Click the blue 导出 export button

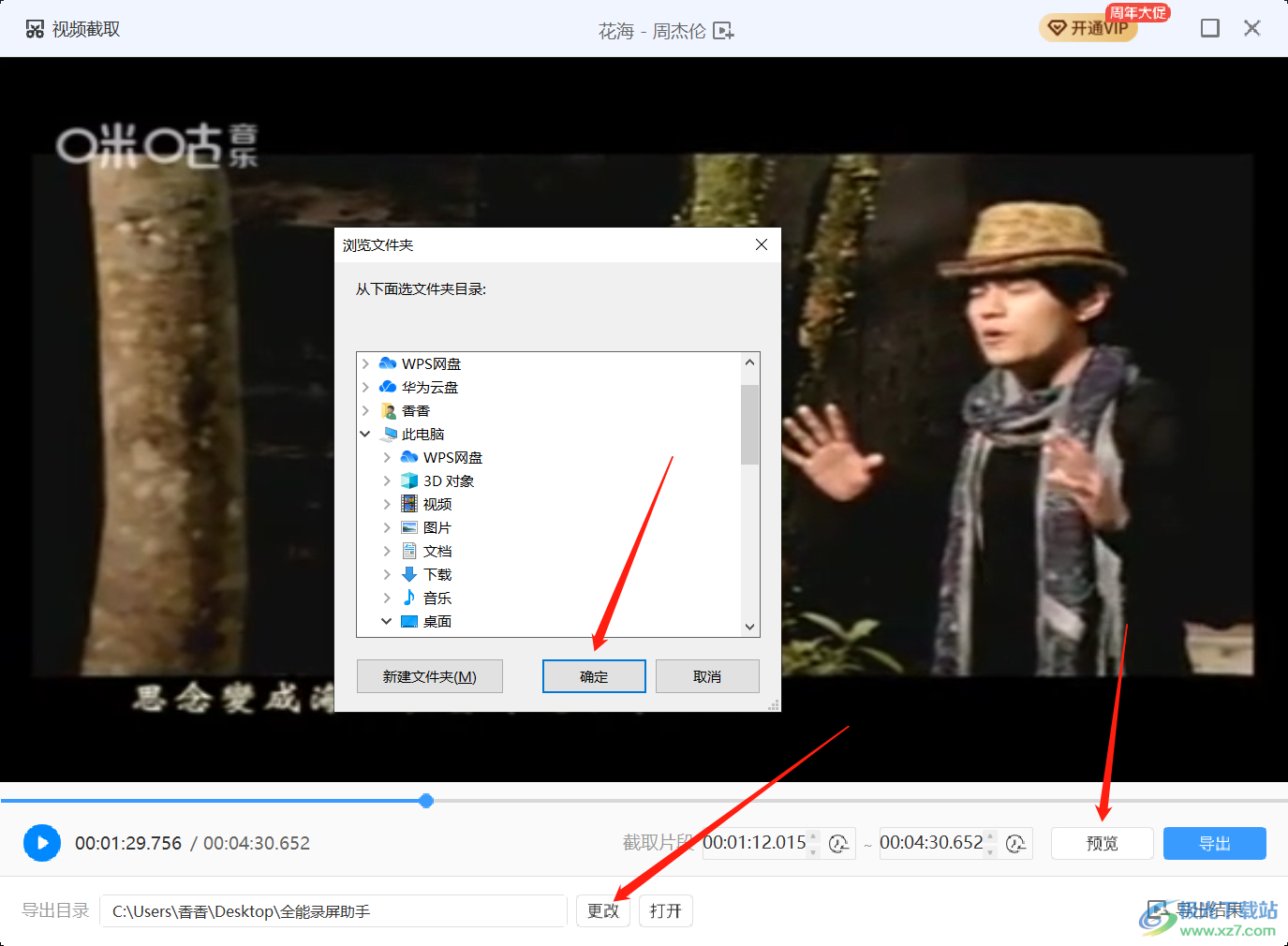1215,843
